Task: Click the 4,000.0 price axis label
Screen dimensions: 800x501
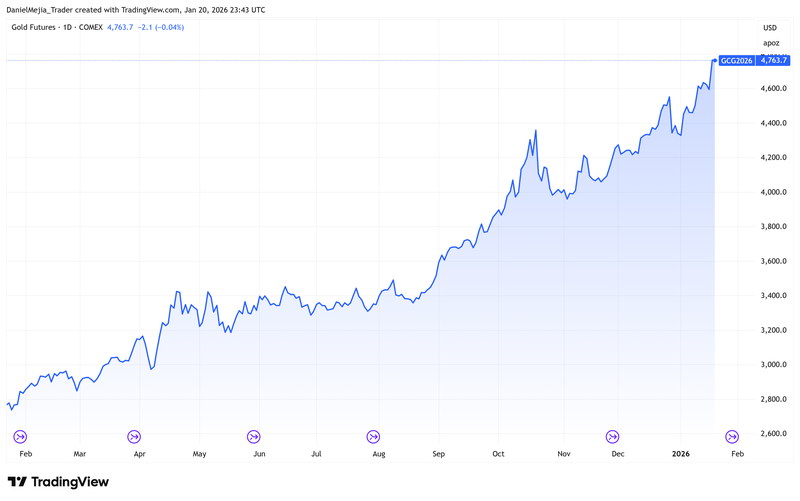Action: coord(774,192)
